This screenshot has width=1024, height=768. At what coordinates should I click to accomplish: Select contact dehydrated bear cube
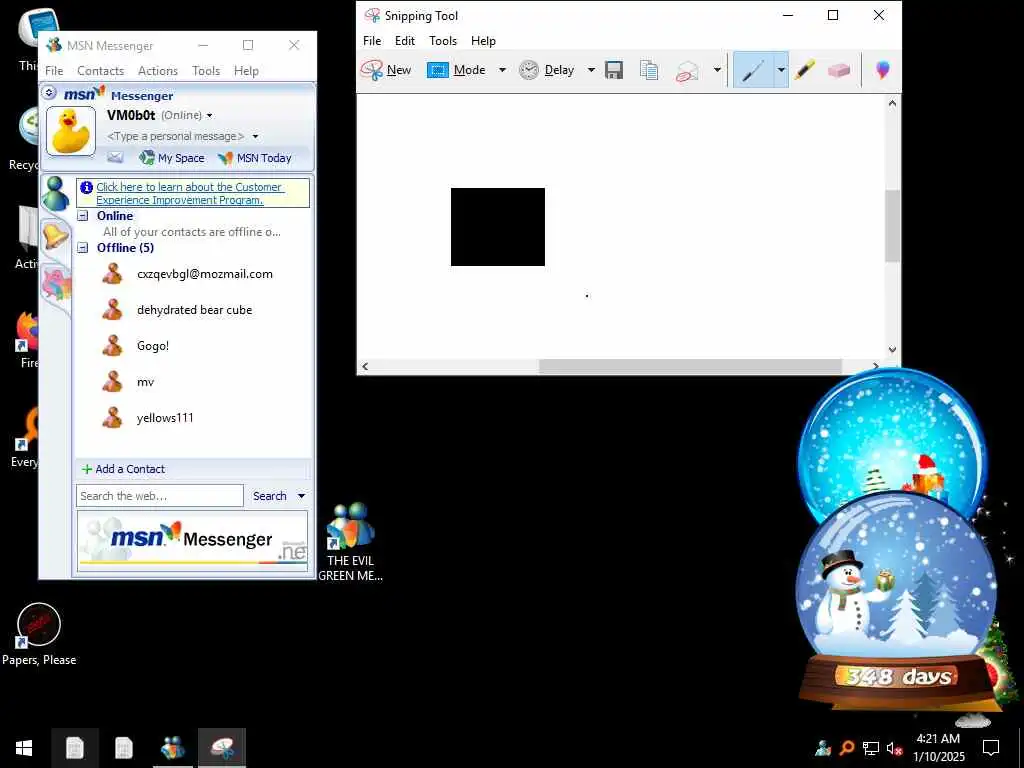tap(193, 310)
